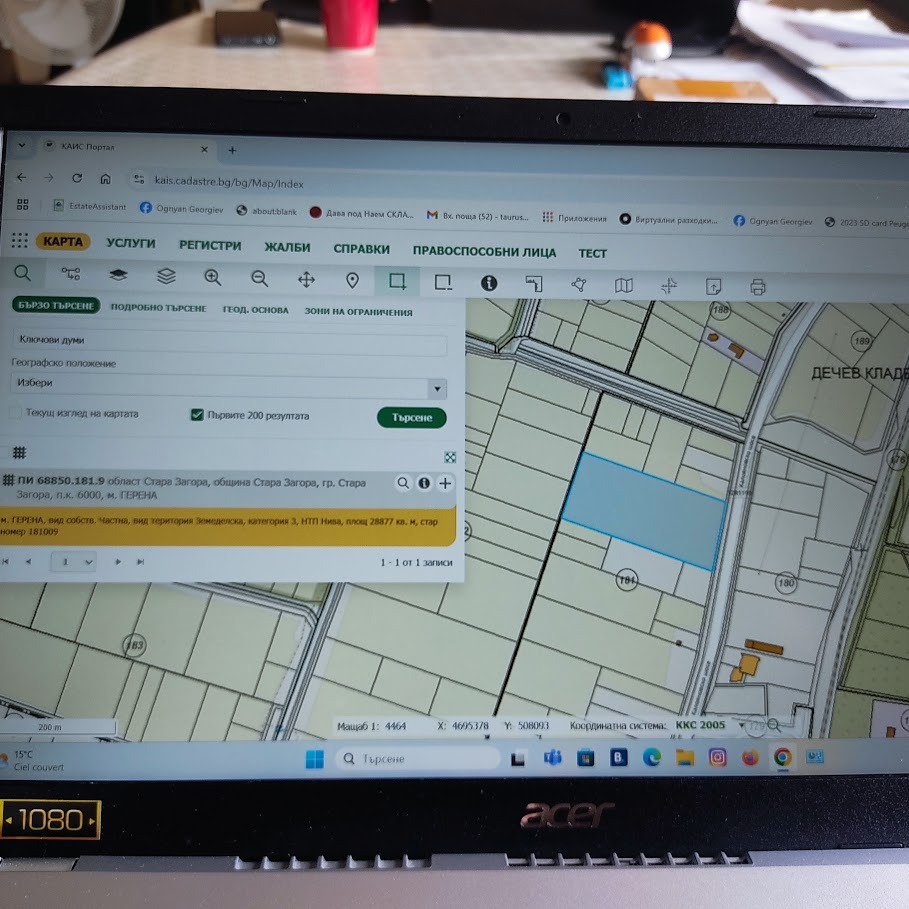
Task: Open the results page number dropdown
Action: coord(73,562)
